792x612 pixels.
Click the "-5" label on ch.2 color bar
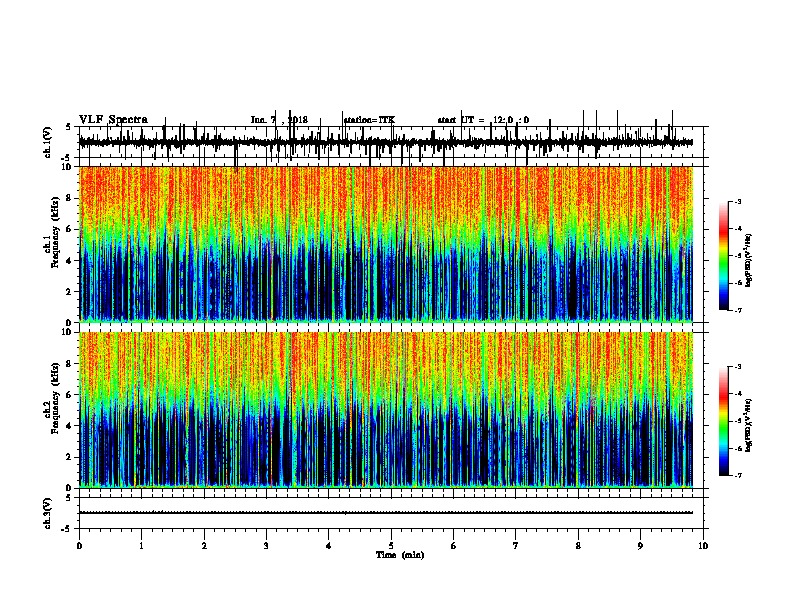coord(738,421)
